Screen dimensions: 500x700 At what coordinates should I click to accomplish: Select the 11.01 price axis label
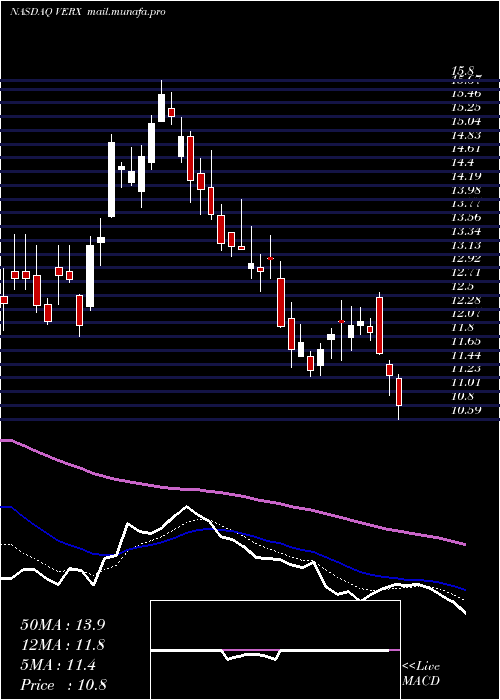466,383
